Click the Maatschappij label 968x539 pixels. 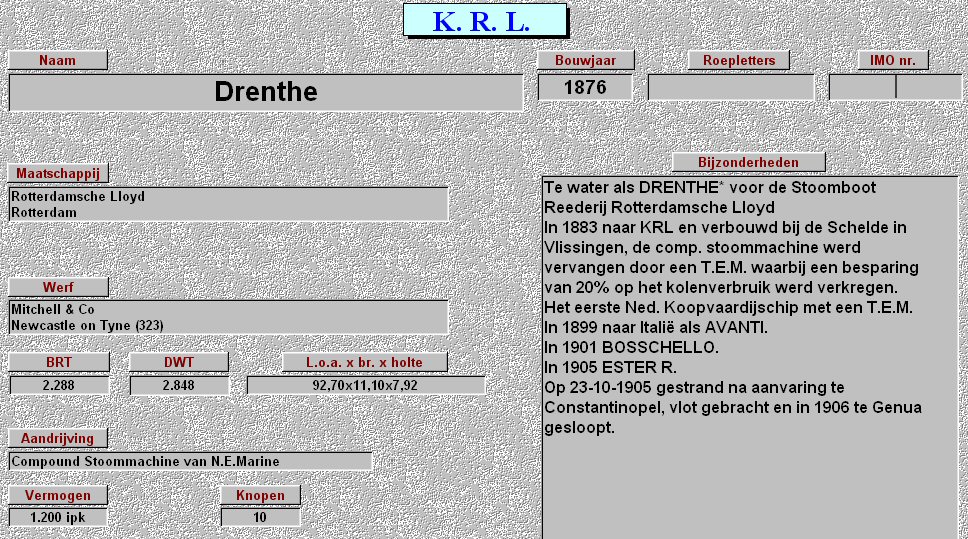coord(58,173)
